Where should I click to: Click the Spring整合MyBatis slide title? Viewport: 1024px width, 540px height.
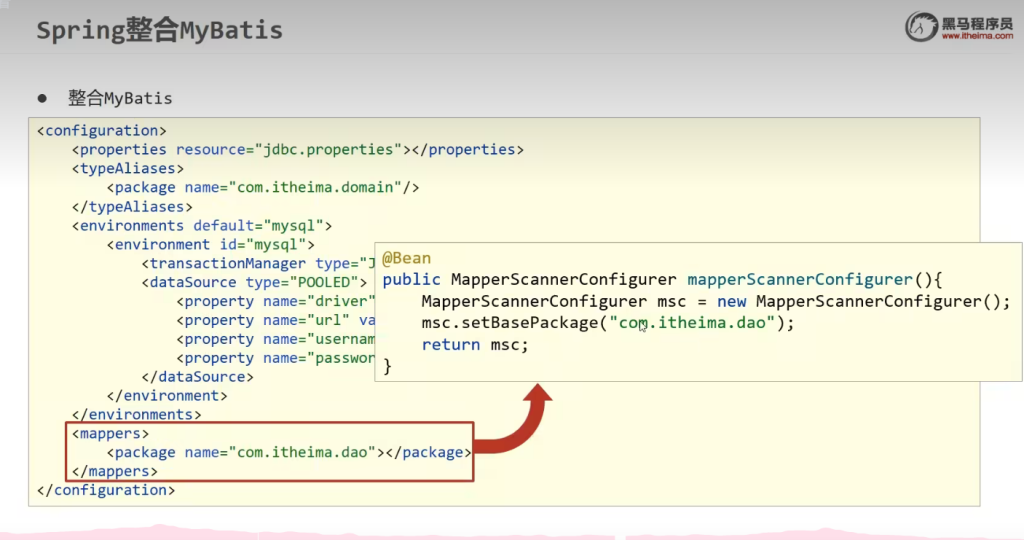click(159, 31)
